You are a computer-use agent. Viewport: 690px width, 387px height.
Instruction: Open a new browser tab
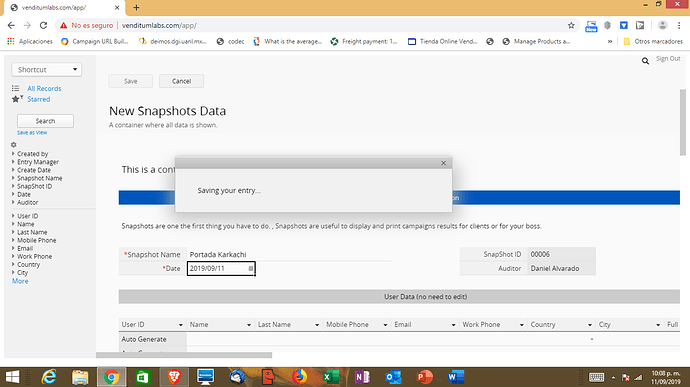136,7
